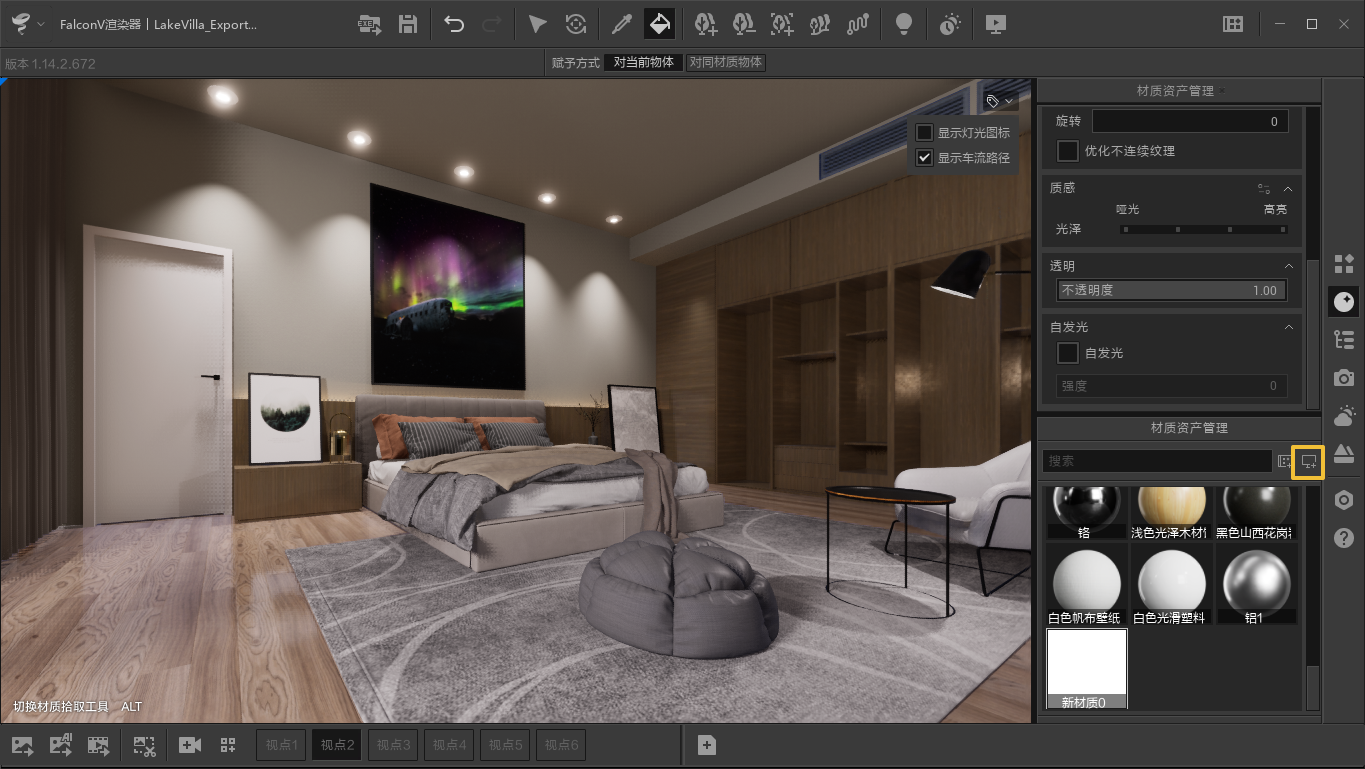Switch assignment mode to 对同材质物体
The width and height of the screenshot is (1365, 769).
(726, 61)
